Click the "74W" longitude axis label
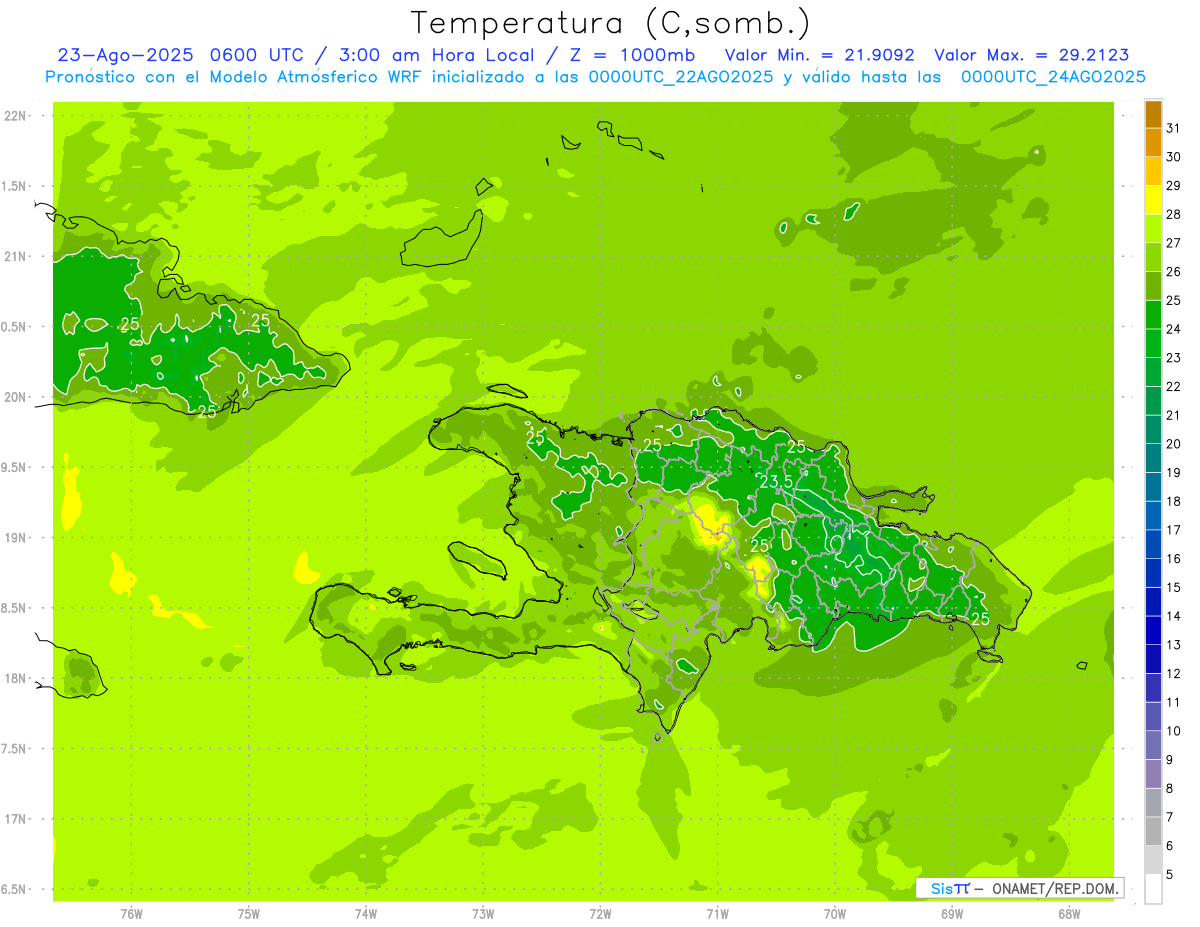 click(x=366, y=914)
